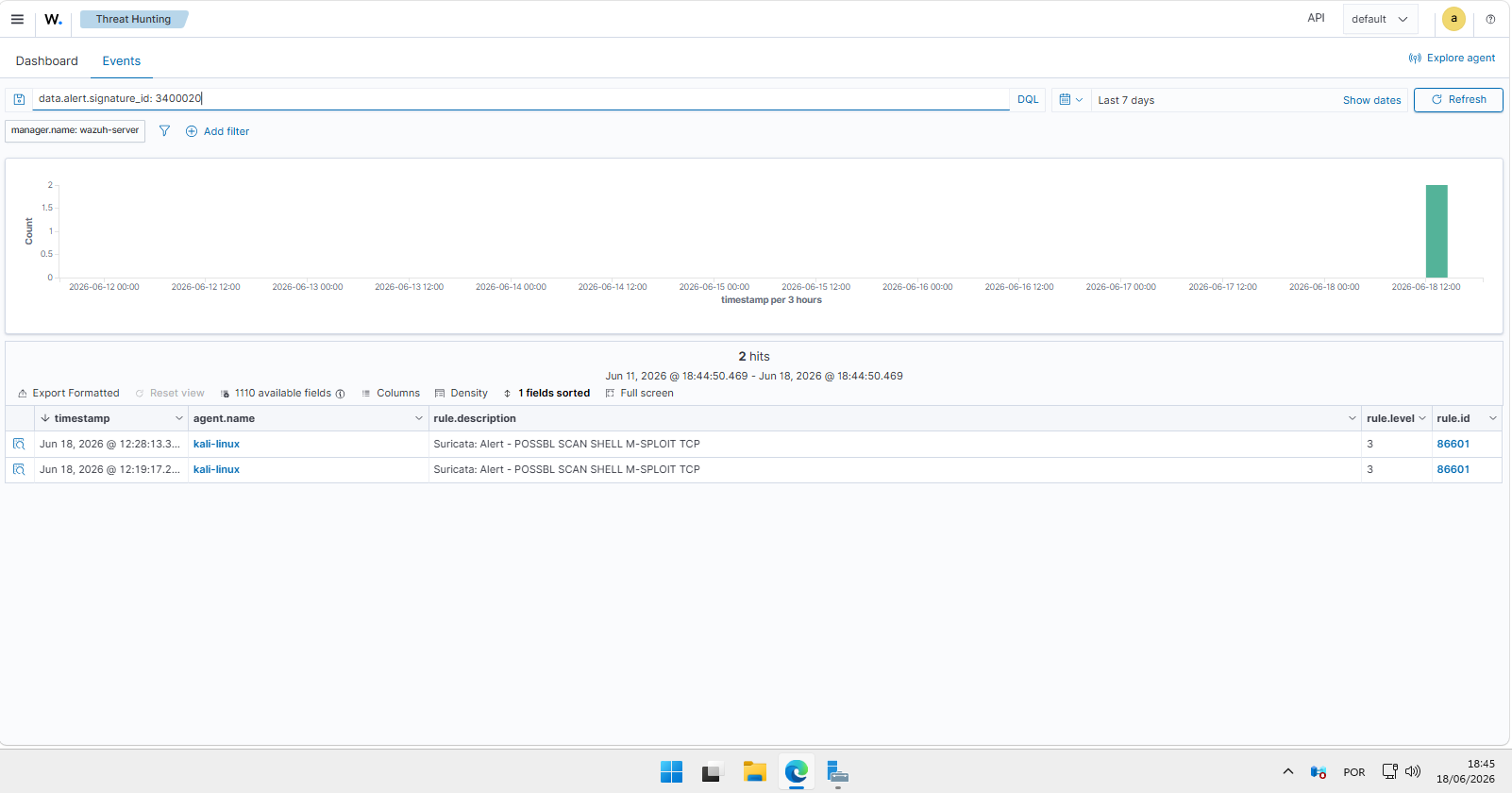Open the 1 fields sorted menu
The height and width of the screenshot is (793, 1512).
pos(546,393)
